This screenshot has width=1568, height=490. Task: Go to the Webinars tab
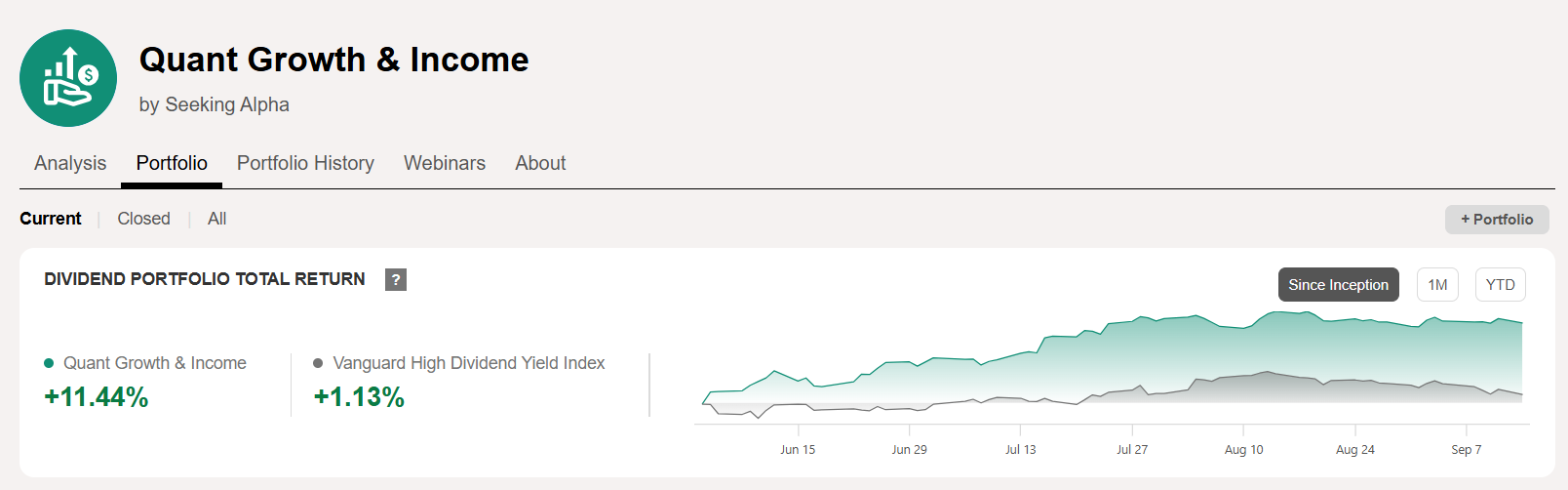pos(445,163)
